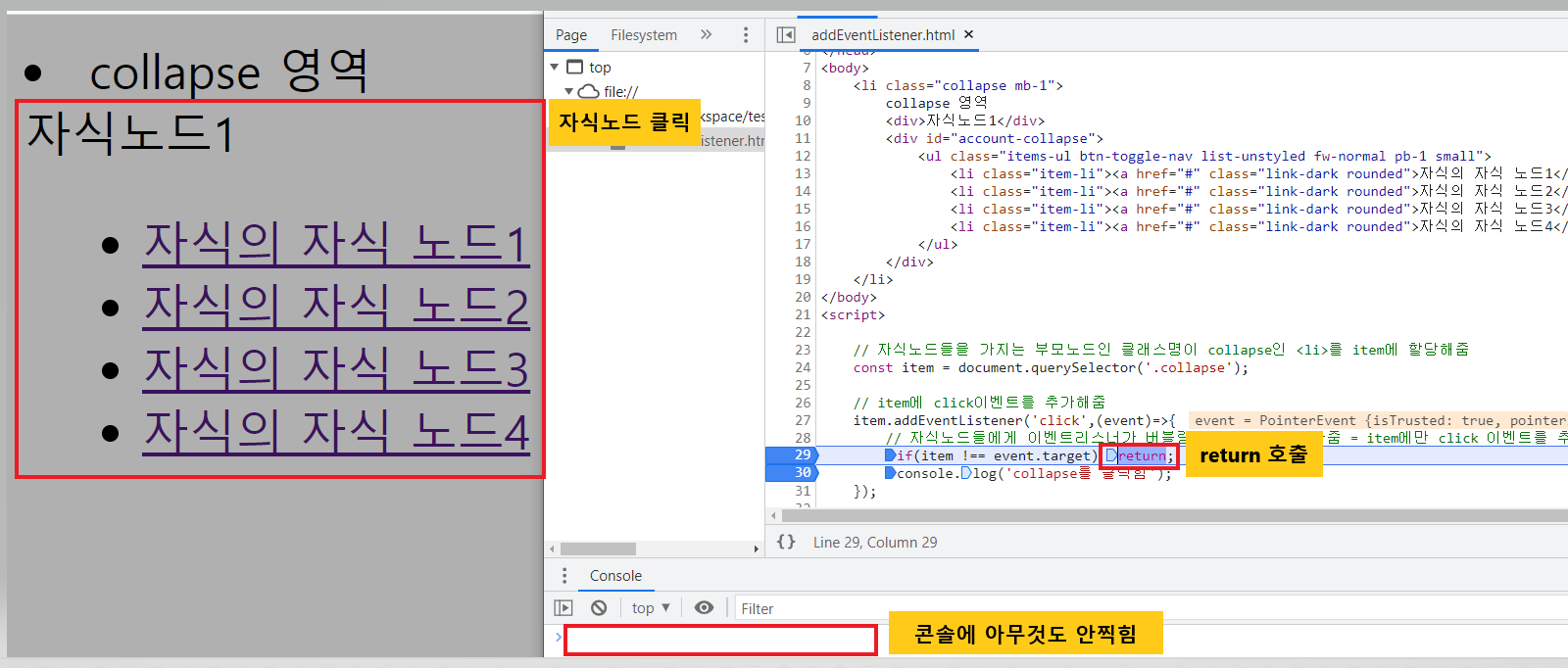Toggle inline breakpoint marker before return
The height and width of the screenshot is (668, 1568).
pyautogui.click(x=1111, y=455)
